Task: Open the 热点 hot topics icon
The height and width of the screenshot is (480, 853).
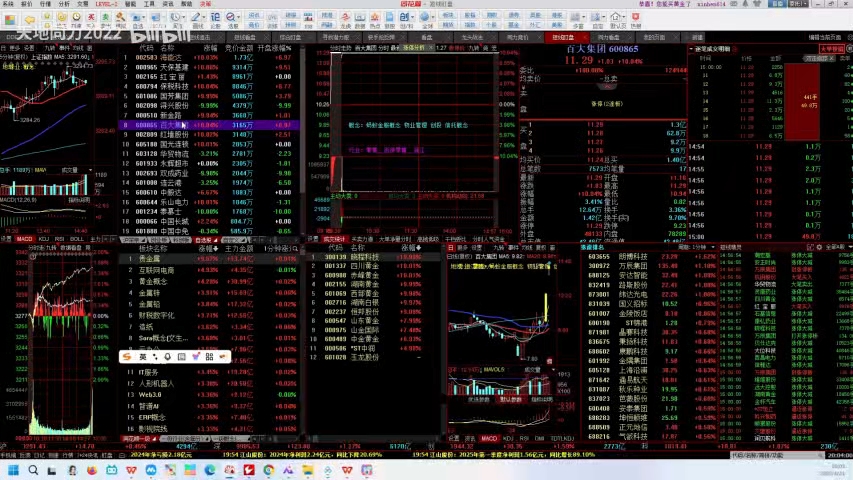Action: (x=375, y=21)
